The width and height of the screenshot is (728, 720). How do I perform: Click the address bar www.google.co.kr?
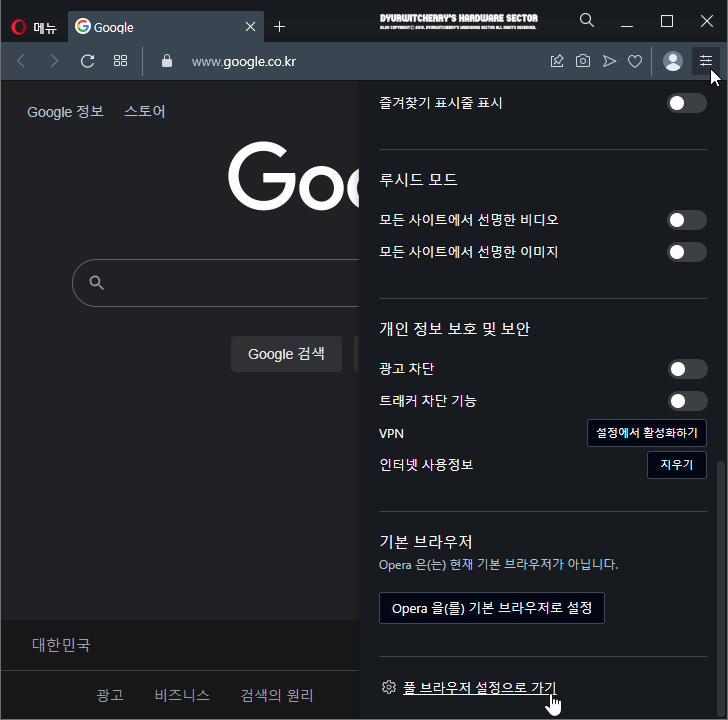[244, 61]
